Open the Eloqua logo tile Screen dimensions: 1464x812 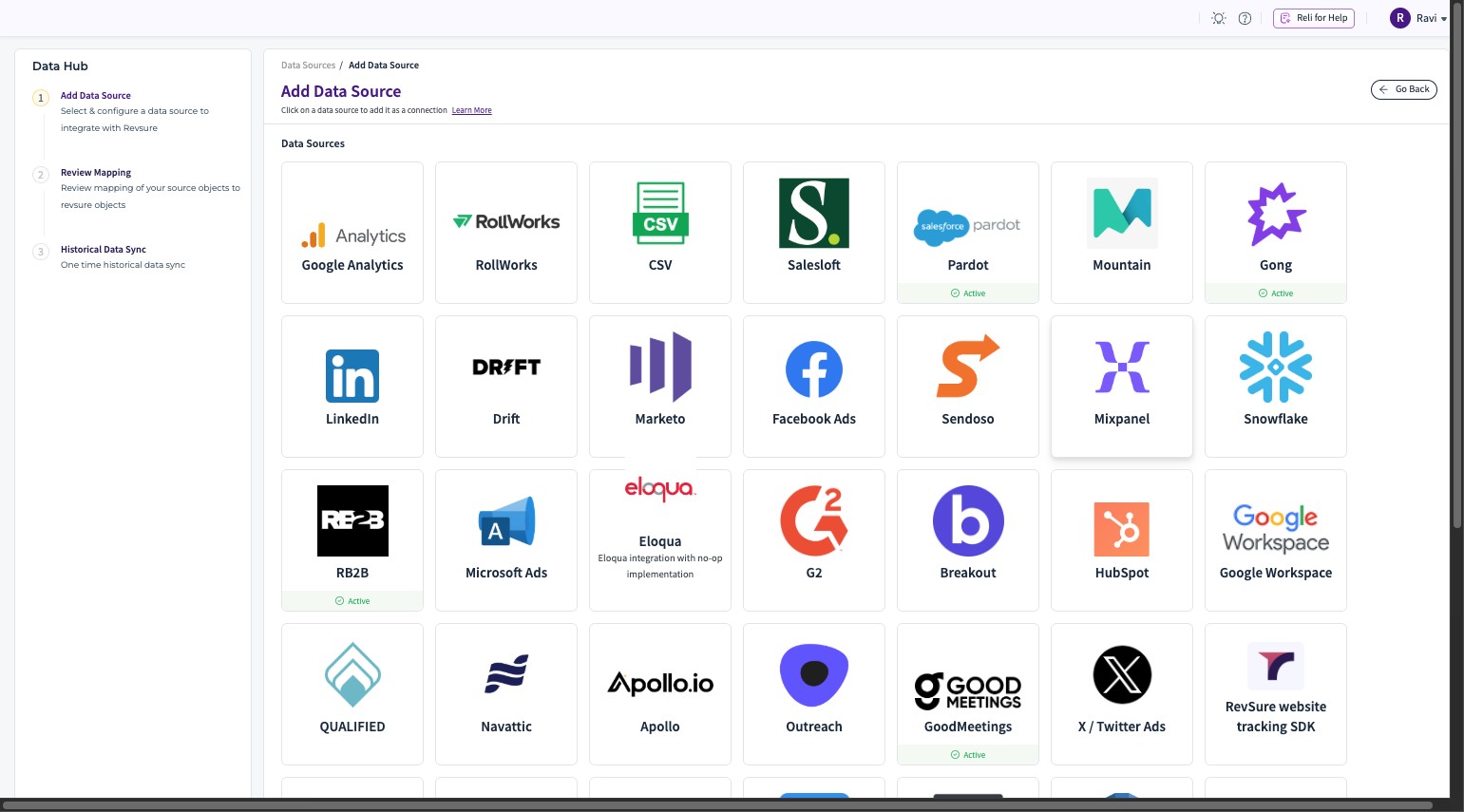click(x=660, y=488)
